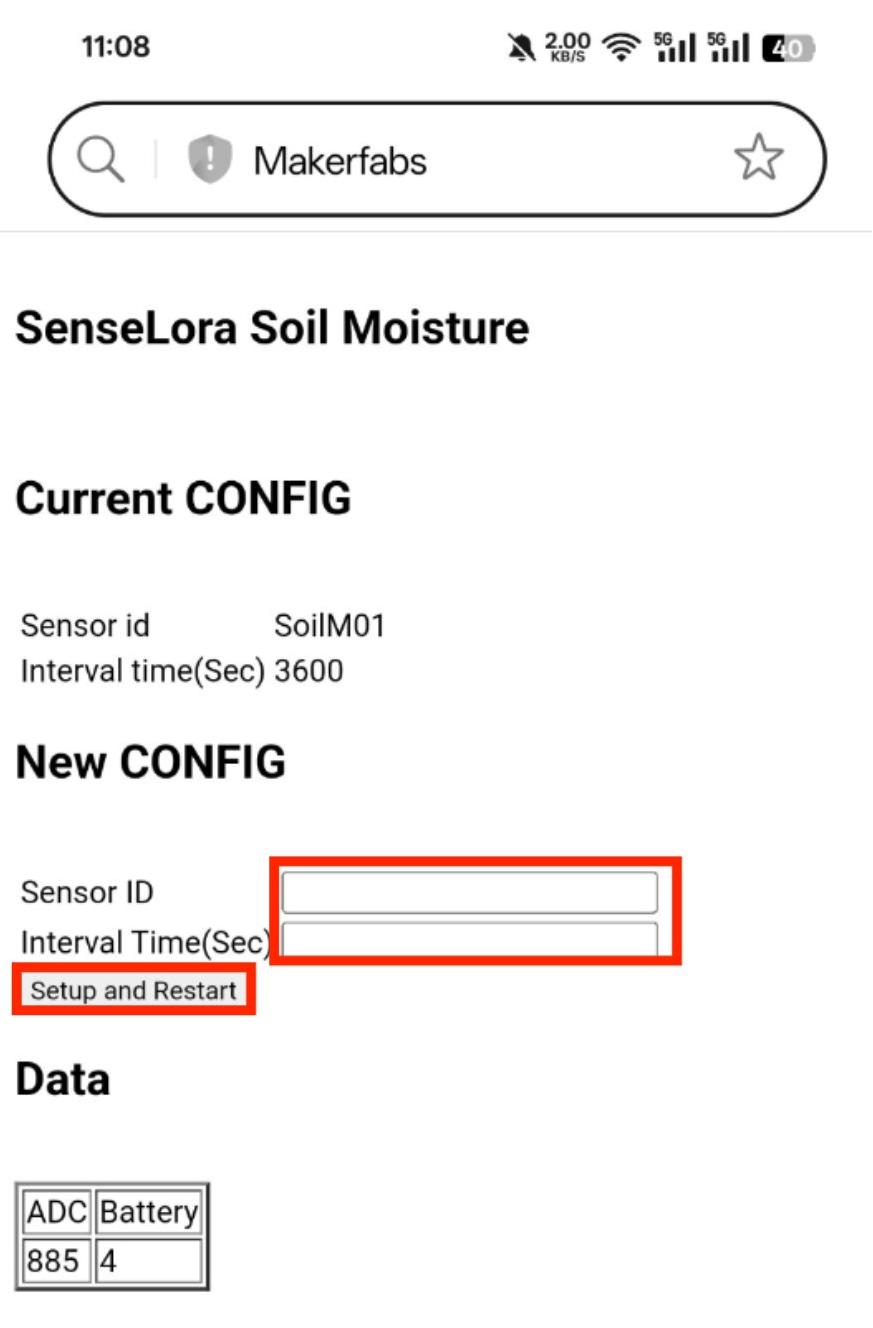Tap the first 5G signal icon
Image resolution: width=873 pixels, height=1328 pixels.
[674, 47]
